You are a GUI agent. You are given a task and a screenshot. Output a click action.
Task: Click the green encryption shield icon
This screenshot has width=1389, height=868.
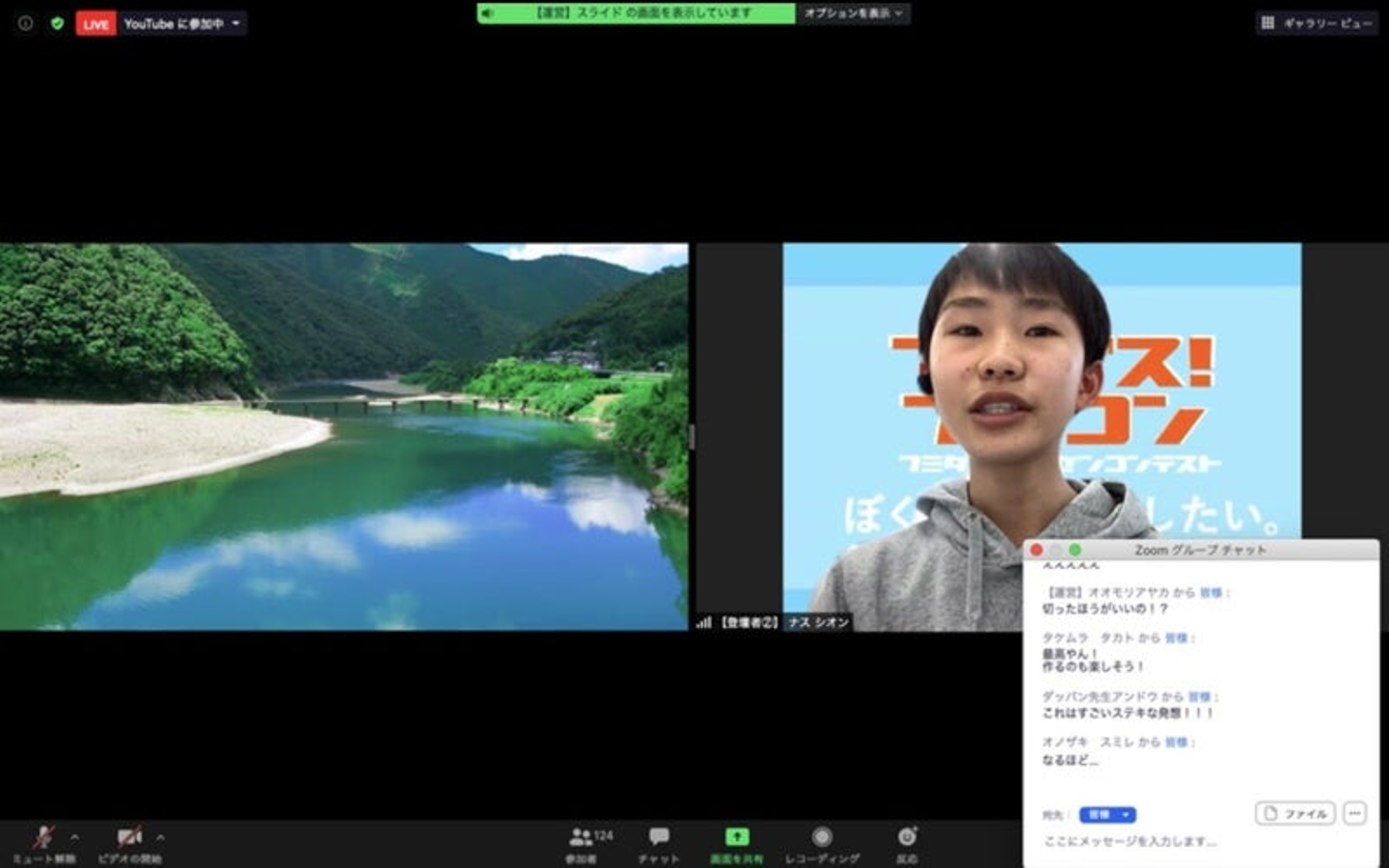[x=57, y=23]
